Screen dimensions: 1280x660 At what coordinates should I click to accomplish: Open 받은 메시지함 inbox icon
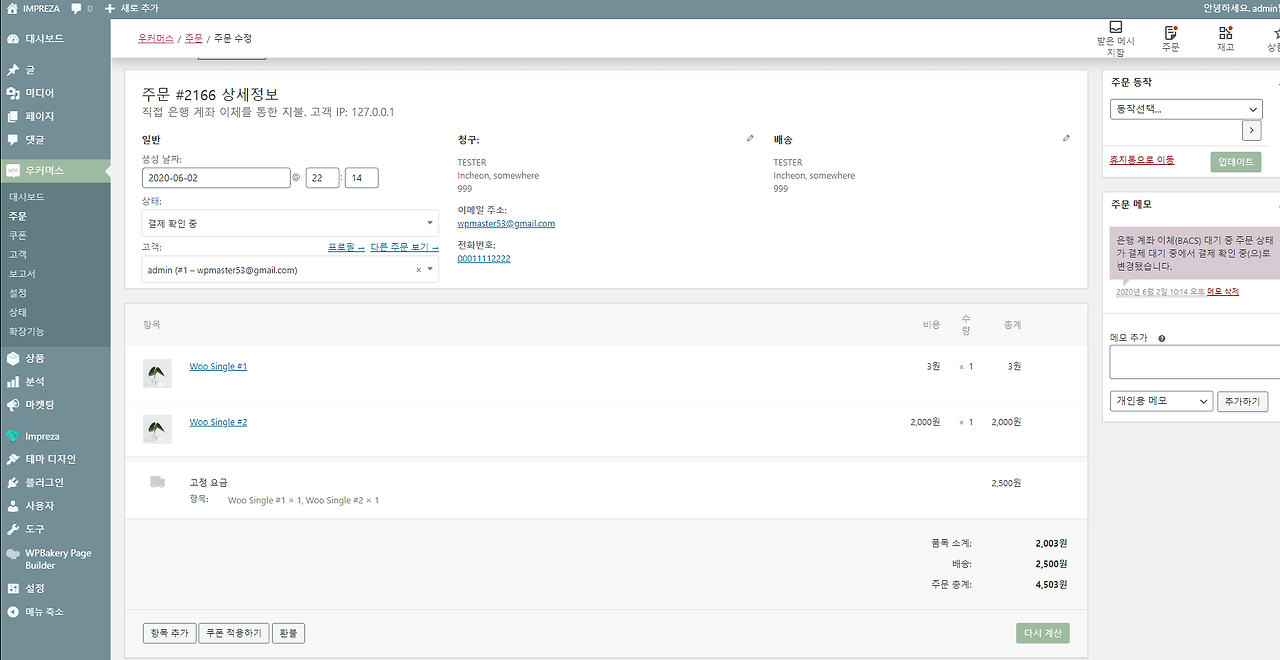[1115, 38]
